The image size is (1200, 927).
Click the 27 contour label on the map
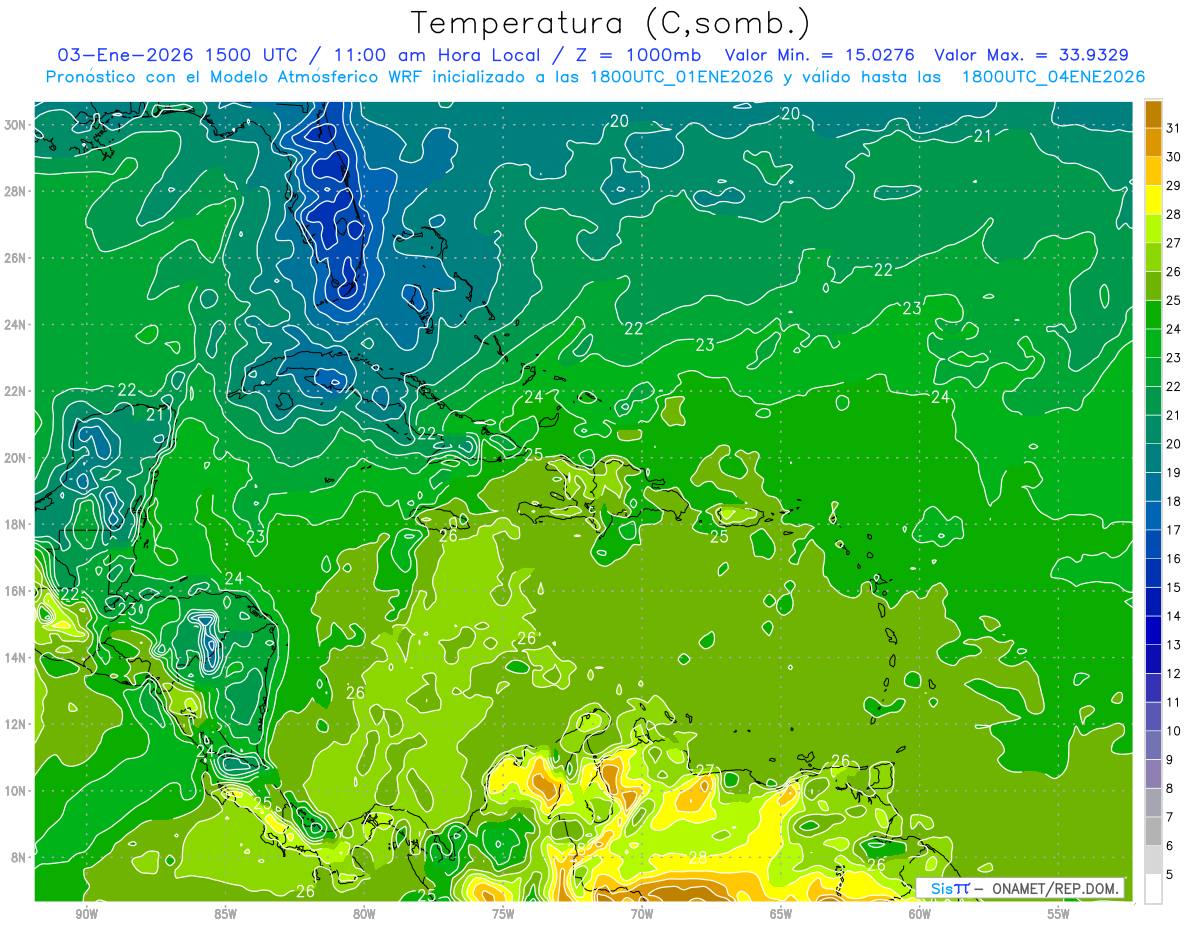(706, 771)
